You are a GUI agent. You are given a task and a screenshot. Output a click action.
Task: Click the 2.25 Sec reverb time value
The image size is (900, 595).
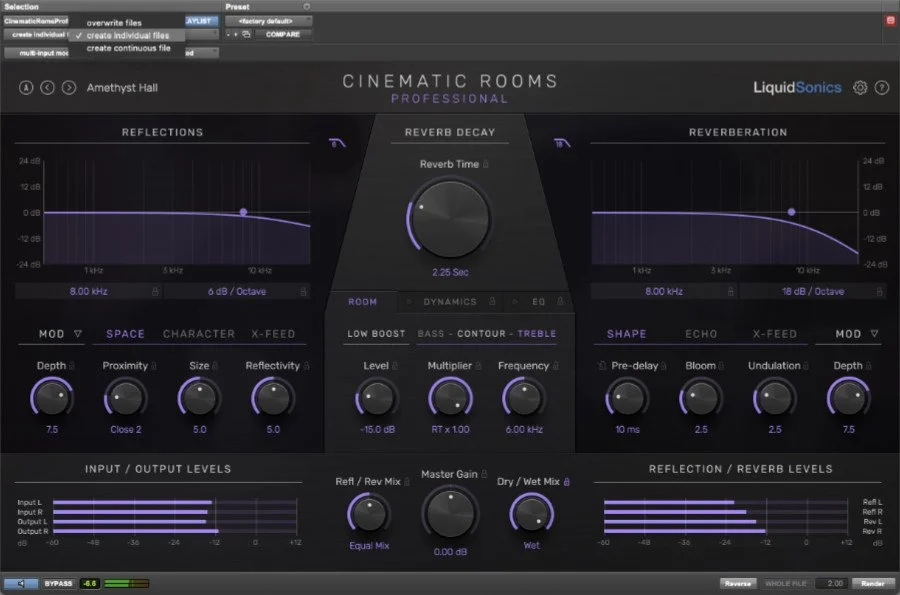[450, 273]
